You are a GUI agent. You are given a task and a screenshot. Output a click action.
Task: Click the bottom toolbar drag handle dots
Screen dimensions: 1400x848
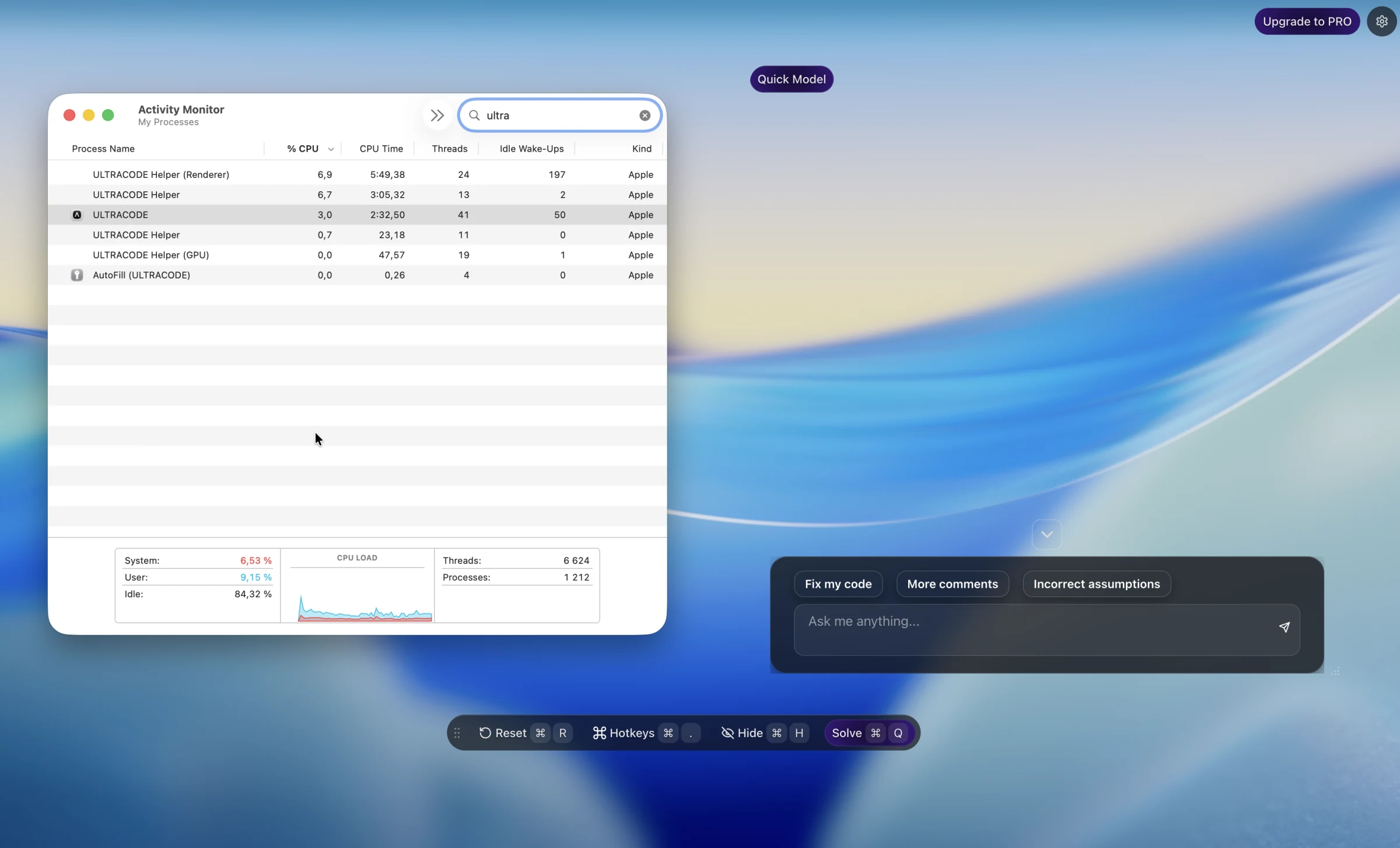(x=457, y=733)
